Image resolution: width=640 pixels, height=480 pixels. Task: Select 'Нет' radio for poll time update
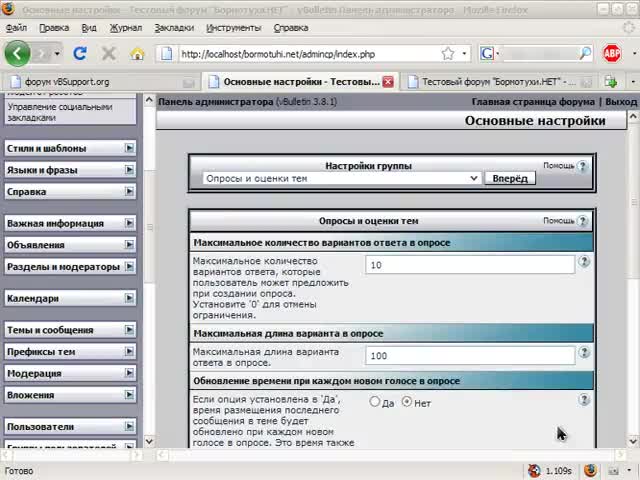click(407, 402)
